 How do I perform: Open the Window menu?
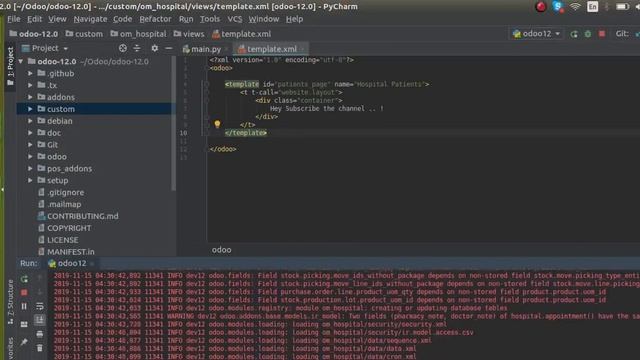pyautogui.click(x=264, y=19)
